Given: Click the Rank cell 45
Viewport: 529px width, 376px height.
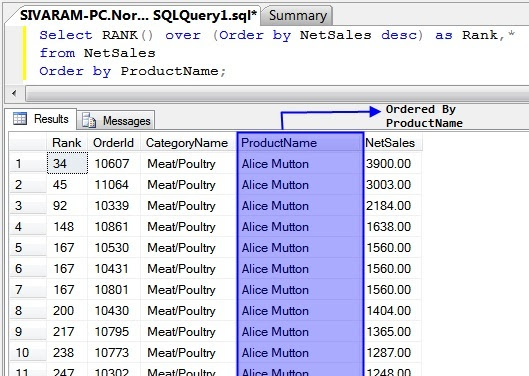Looking at the screenshot, I should [67, 185].
